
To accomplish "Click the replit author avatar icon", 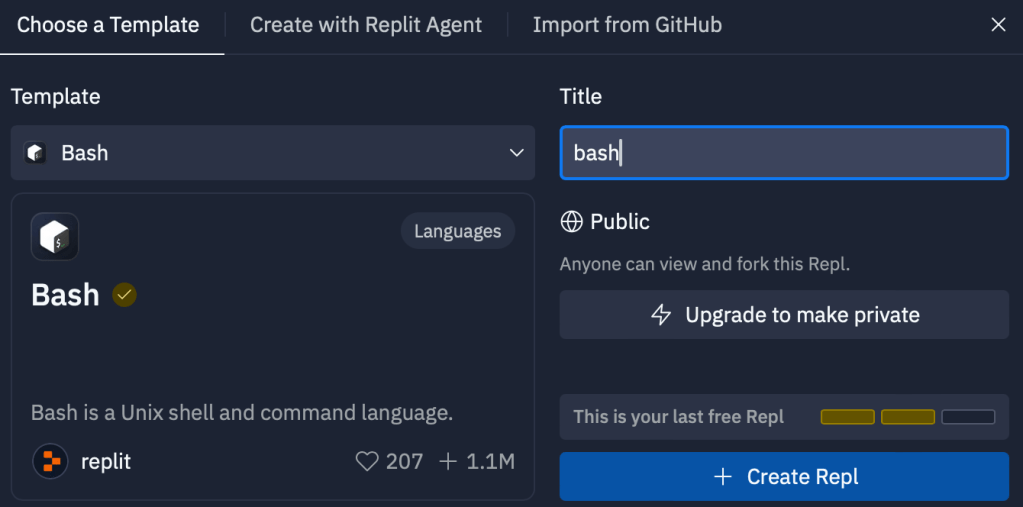I will point(50,461).
